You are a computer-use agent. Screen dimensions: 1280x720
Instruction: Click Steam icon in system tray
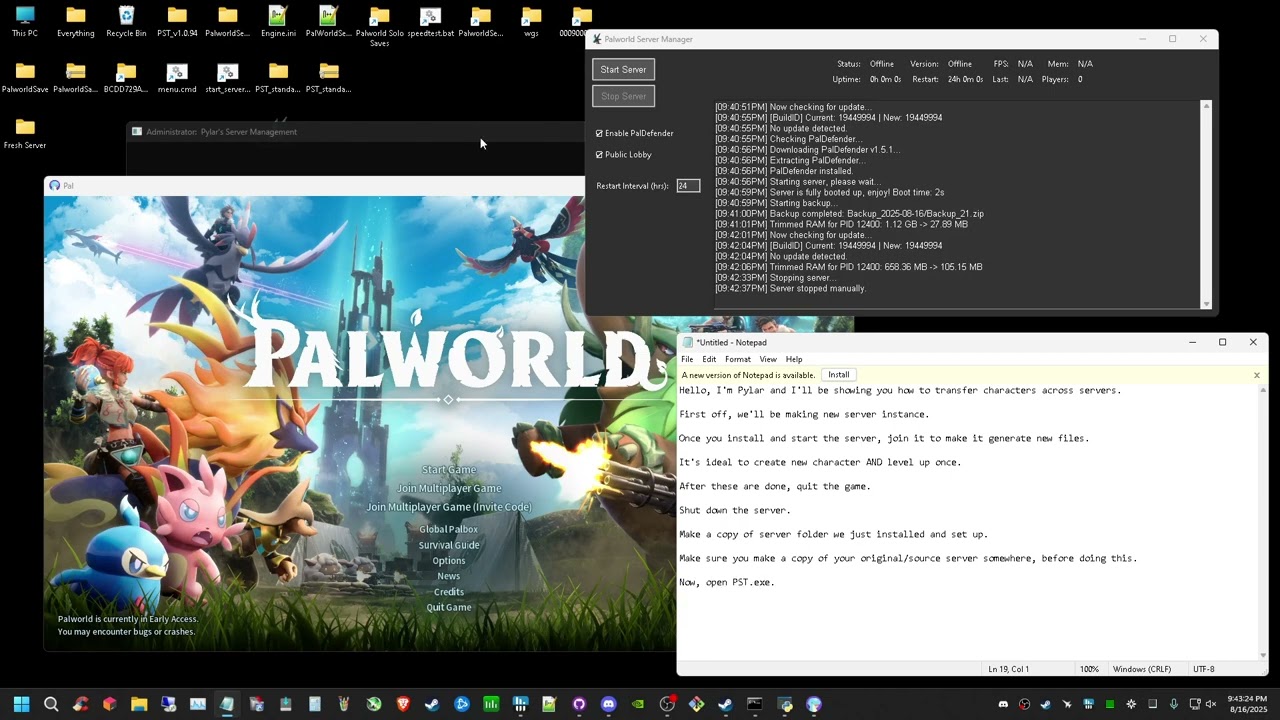pyautogui.click(x=1045, y=704)
